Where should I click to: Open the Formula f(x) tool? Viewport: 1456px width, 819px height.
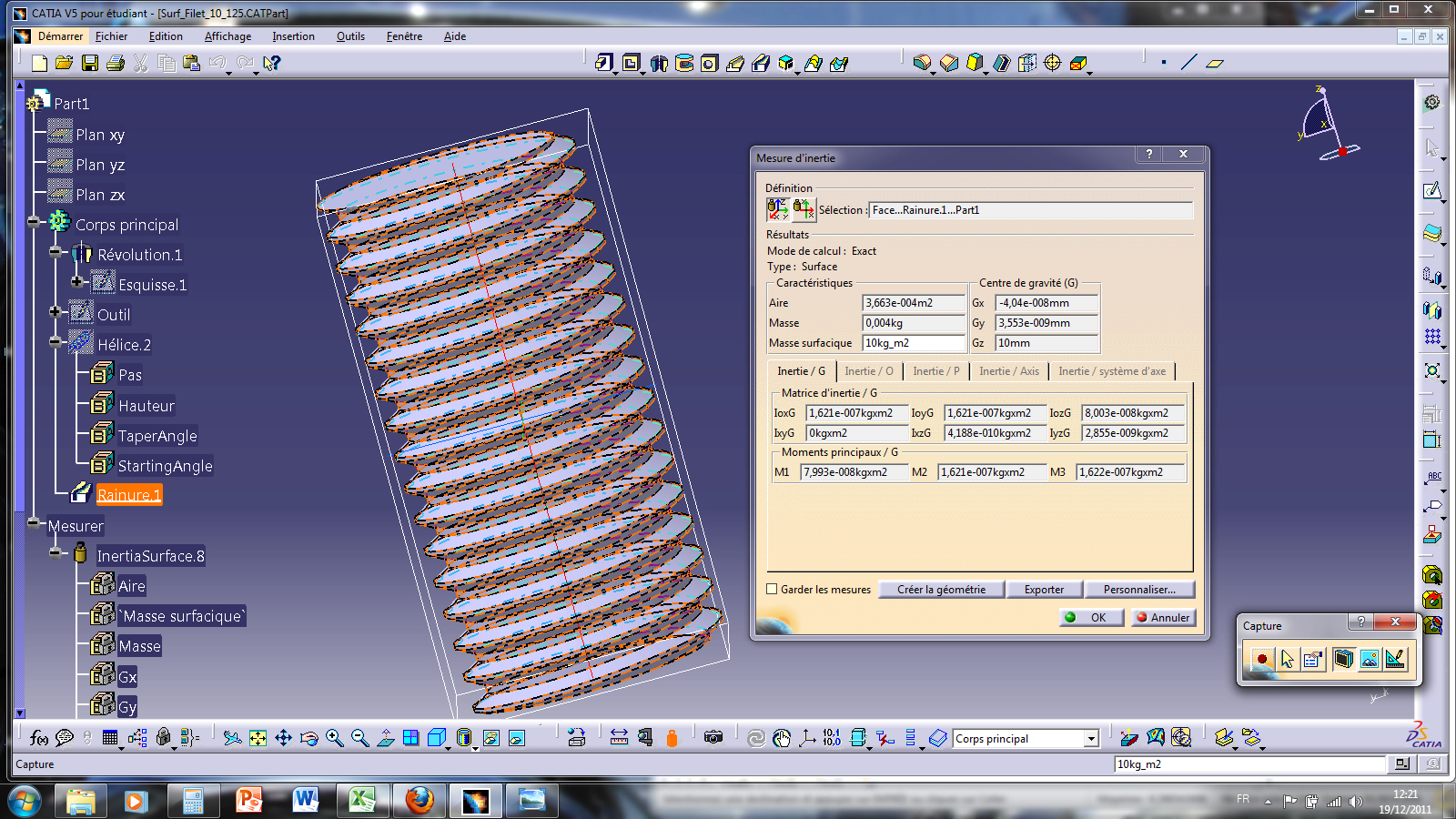tap(38, 738)
